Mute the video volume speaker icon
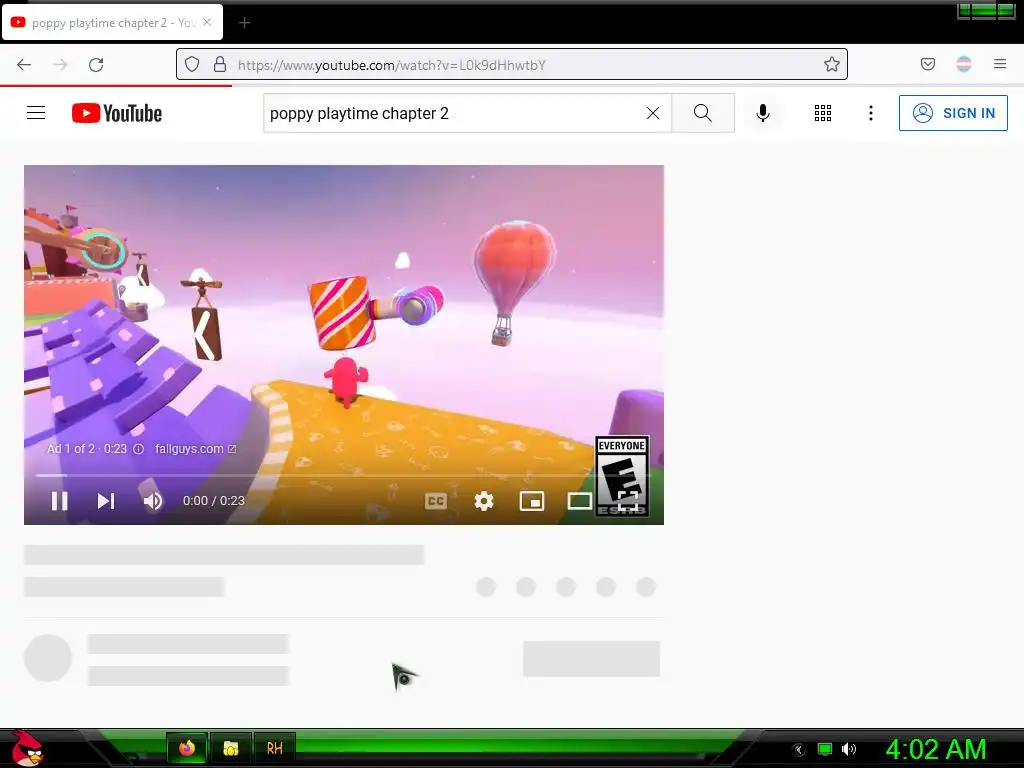Image resolution: width=1024 pixels, height=768 pixels. coord(153,501)
